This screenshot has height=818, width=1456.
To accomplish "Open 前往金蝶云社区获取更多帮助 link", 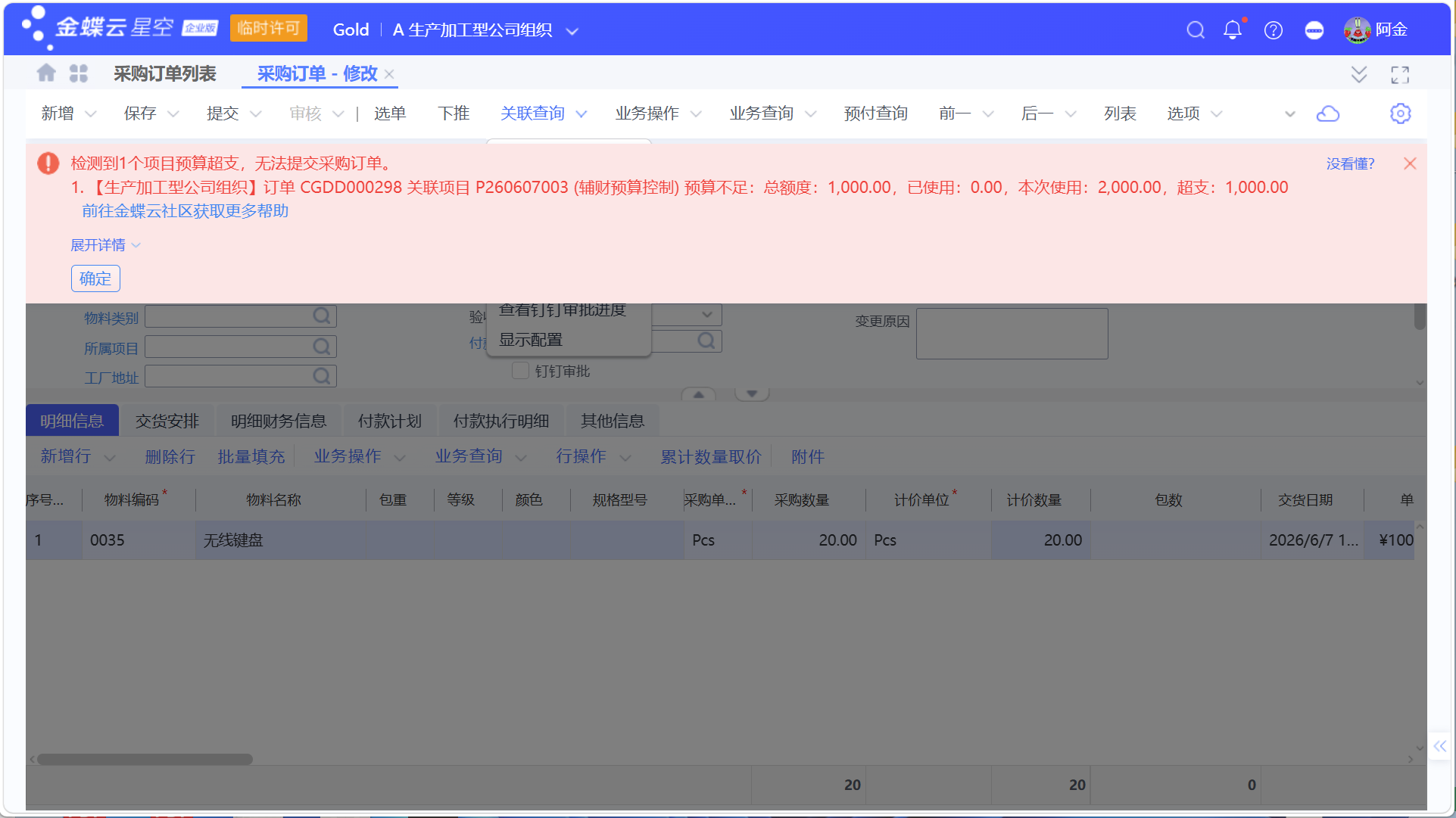I will point(186,211).
